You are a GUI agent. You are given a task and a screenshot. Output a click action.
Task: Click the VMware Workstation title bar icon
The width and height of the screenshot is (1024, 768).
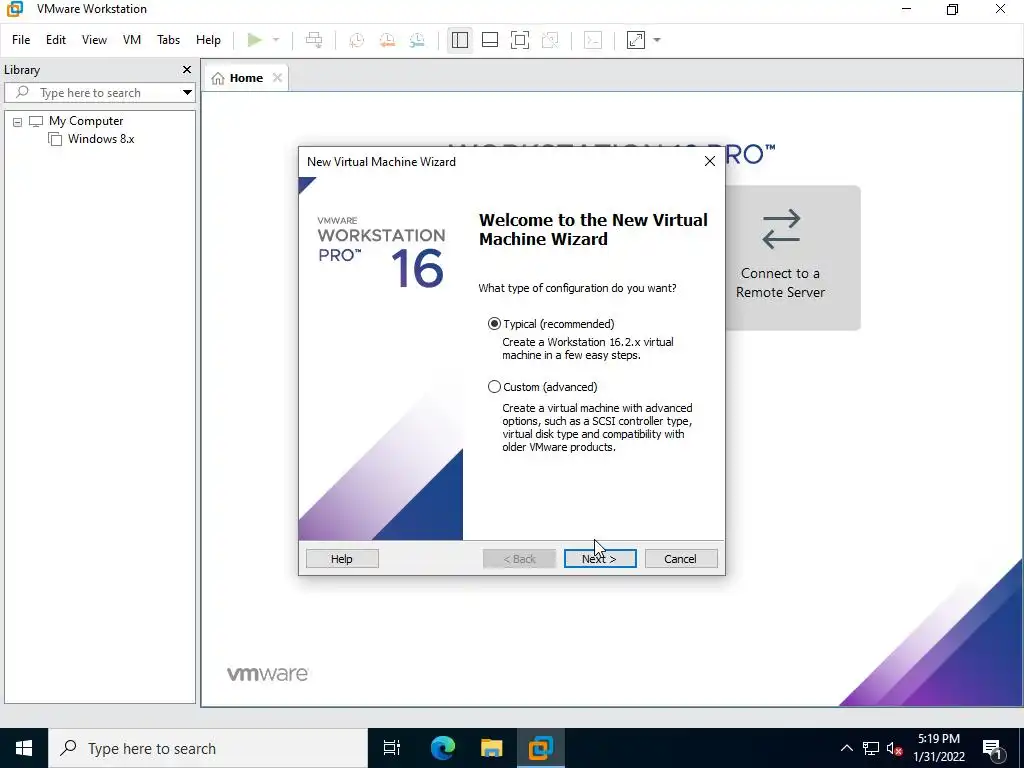pyautogui.click(x=15, y=9)
